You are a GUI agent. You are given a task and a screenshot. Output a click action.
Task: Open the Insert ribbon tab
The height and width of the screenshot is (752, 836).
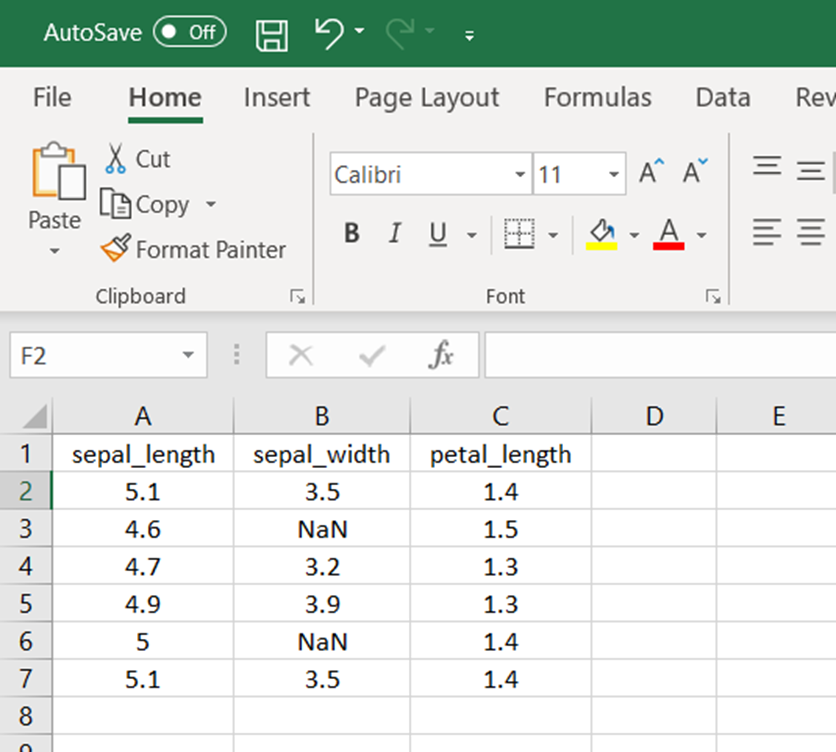coord(277,97)
